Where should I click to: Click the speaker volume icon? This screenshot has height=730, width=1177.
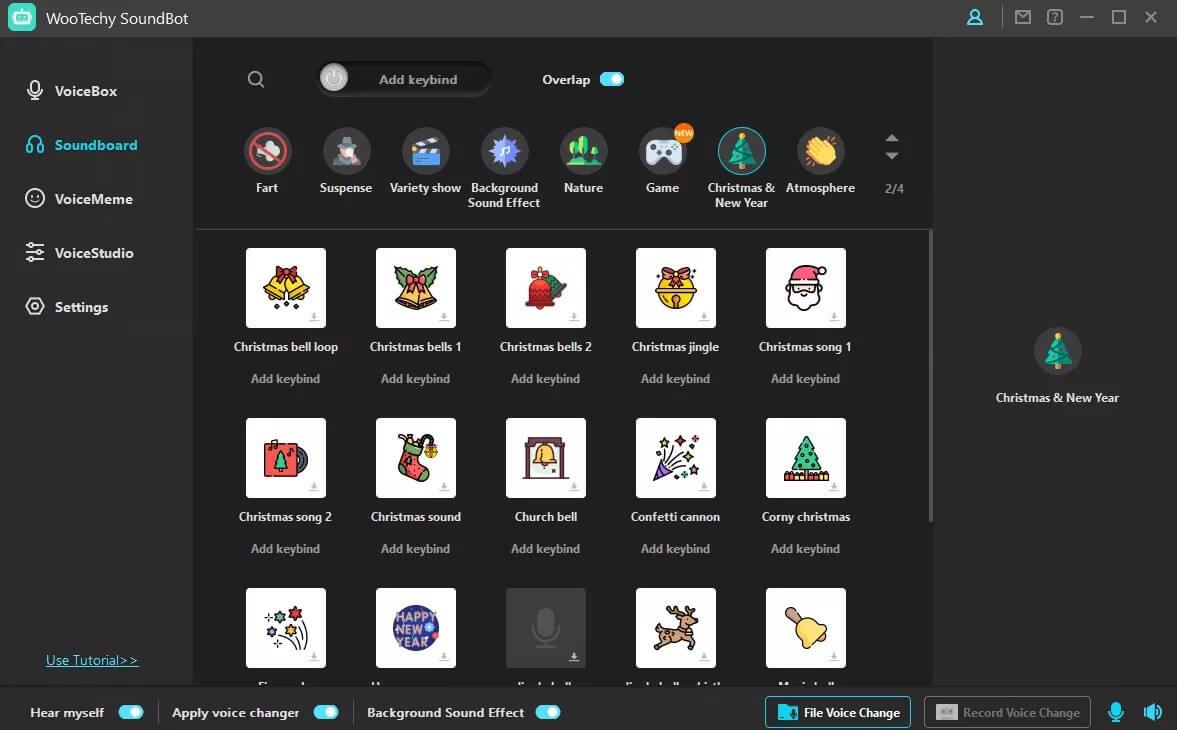[1152, 712]
